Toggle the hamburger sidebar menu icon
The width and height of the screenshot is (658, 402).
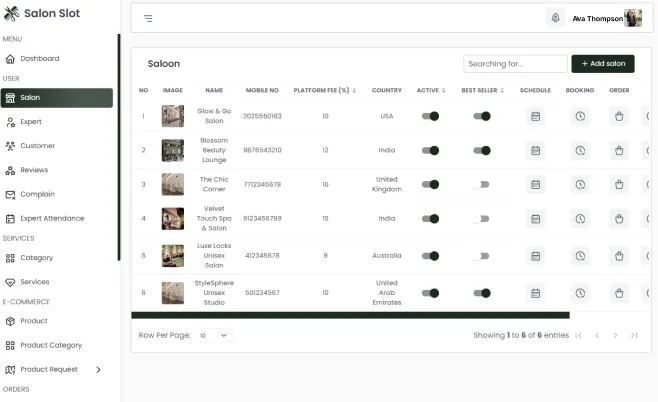[x=148, y=18]
